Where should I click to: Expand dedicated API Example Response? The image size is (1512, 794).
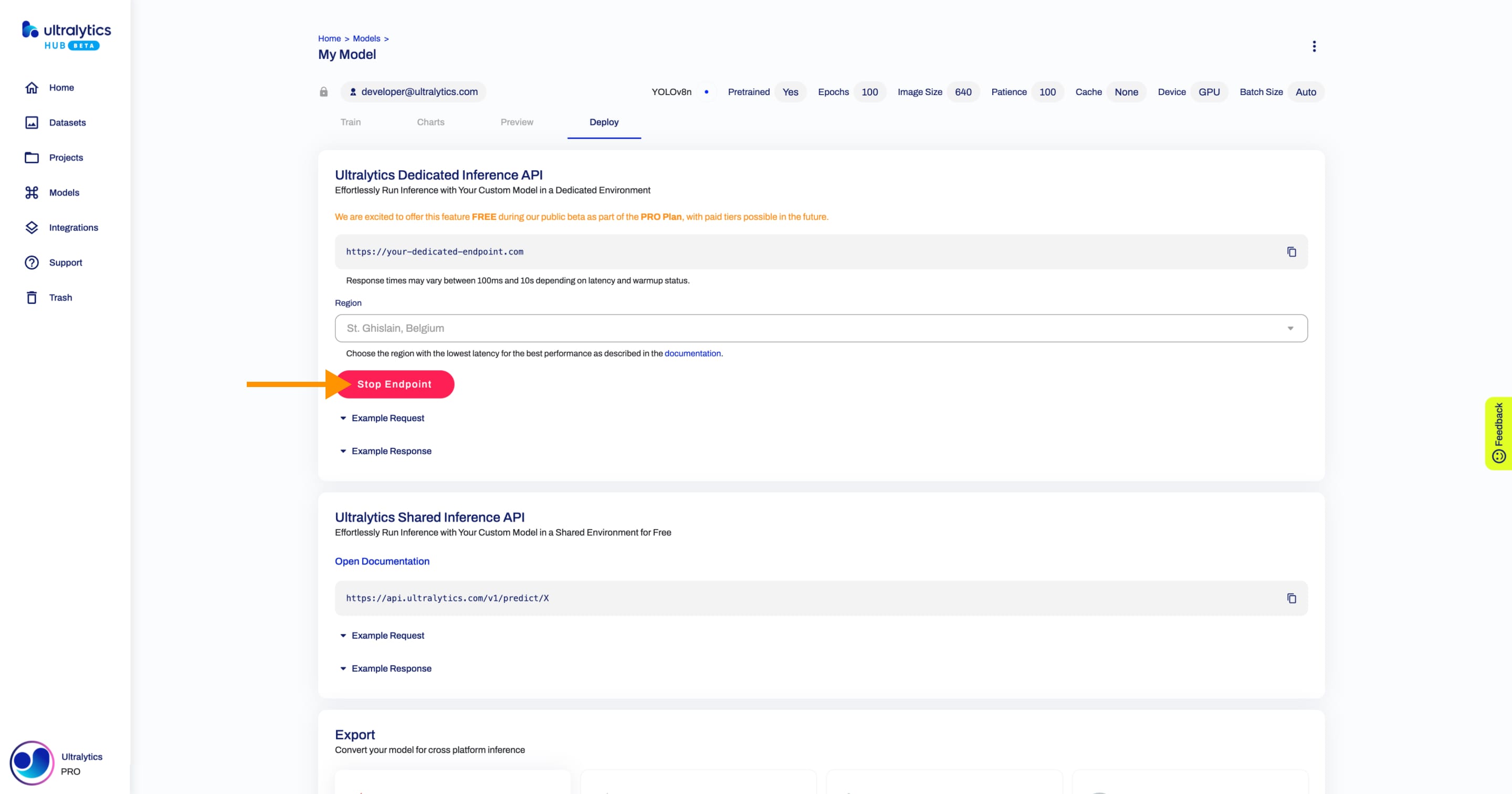[x=391, y=451]
